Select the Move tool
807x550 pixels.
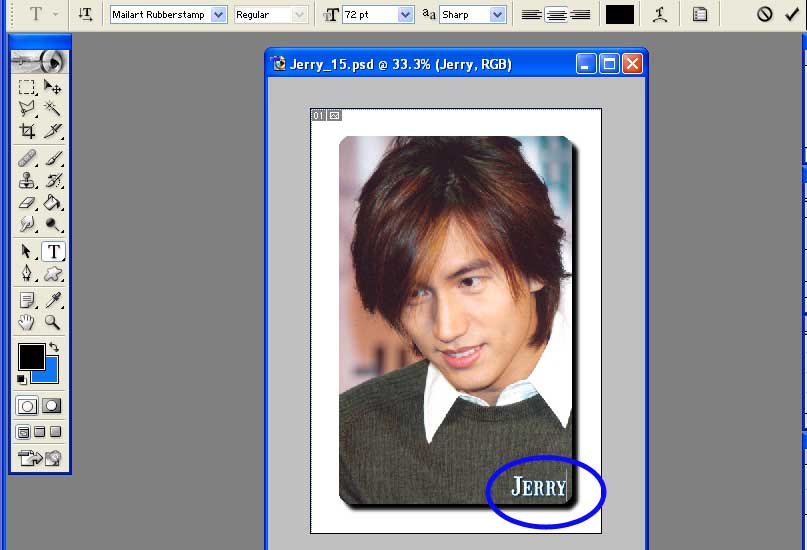point(52,87)
